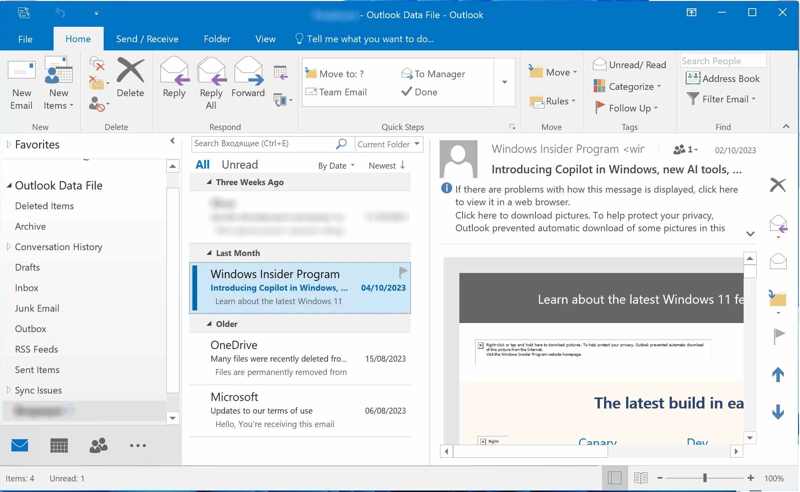Screen dimensions: 800x492
Task: Toggle the Newest sort order
Action: coord(387,165)
